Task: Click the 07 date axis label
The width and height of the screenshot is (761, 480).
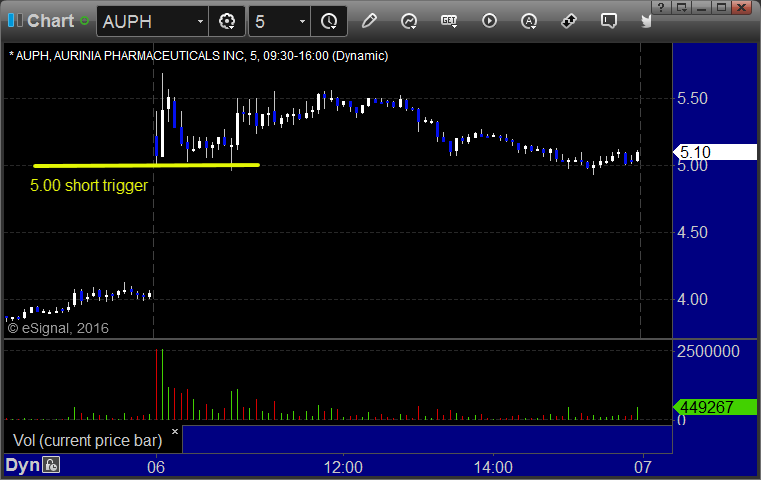Action: [643, 467]
